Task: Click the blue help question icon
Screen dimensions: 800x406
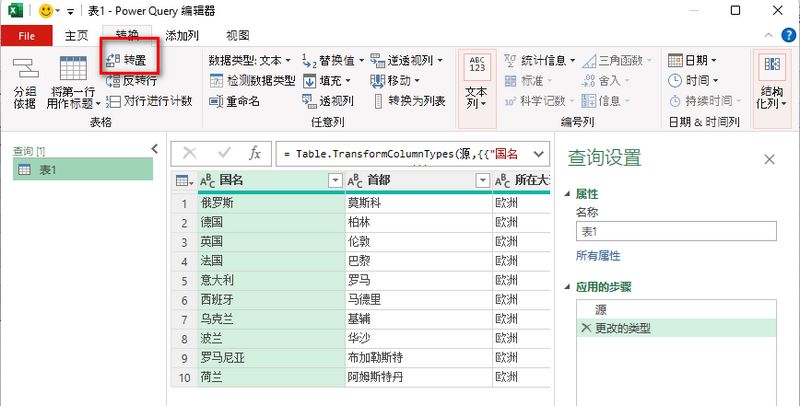Action: [x=789, y=35]
